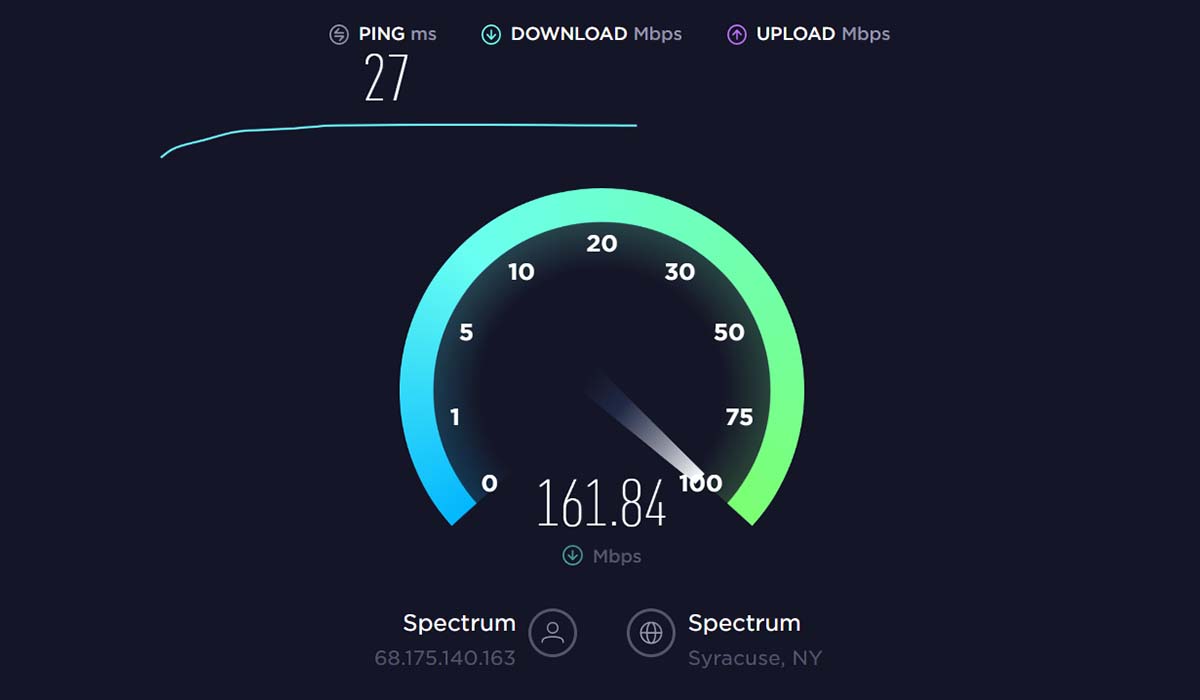
Task: Click the user profile icon next to Spectrum
Action: tap(552, 632)
